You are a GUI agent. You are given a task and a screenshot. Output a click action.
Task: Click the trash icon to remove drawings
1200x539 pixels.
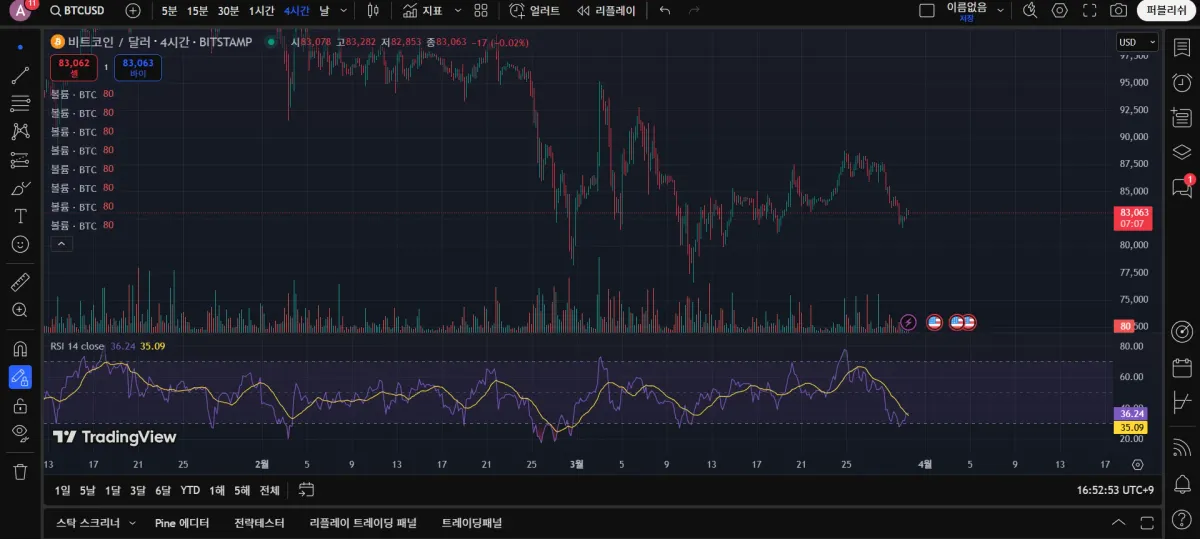click(20, 471)
